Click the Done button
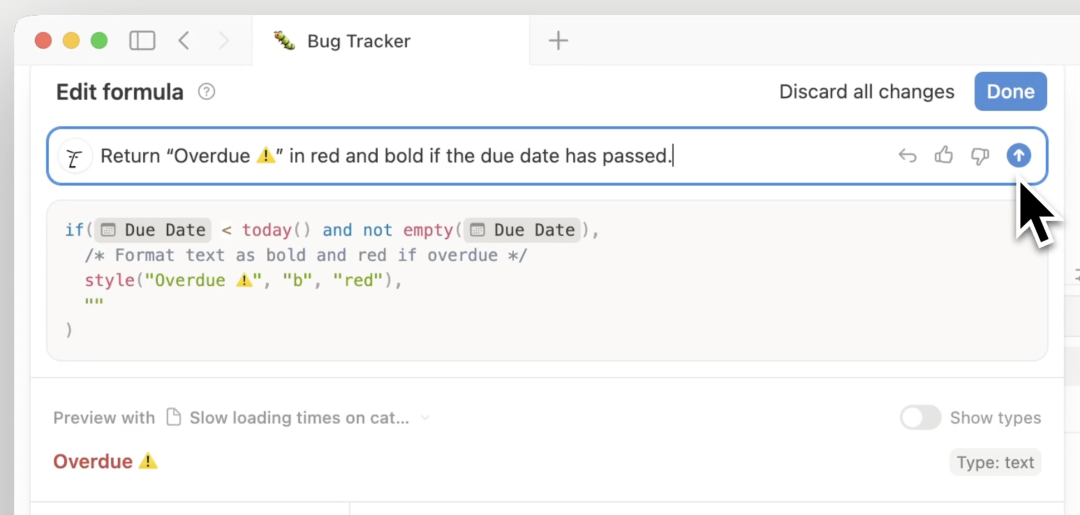1080x515 pixels. coord(1010,92)
